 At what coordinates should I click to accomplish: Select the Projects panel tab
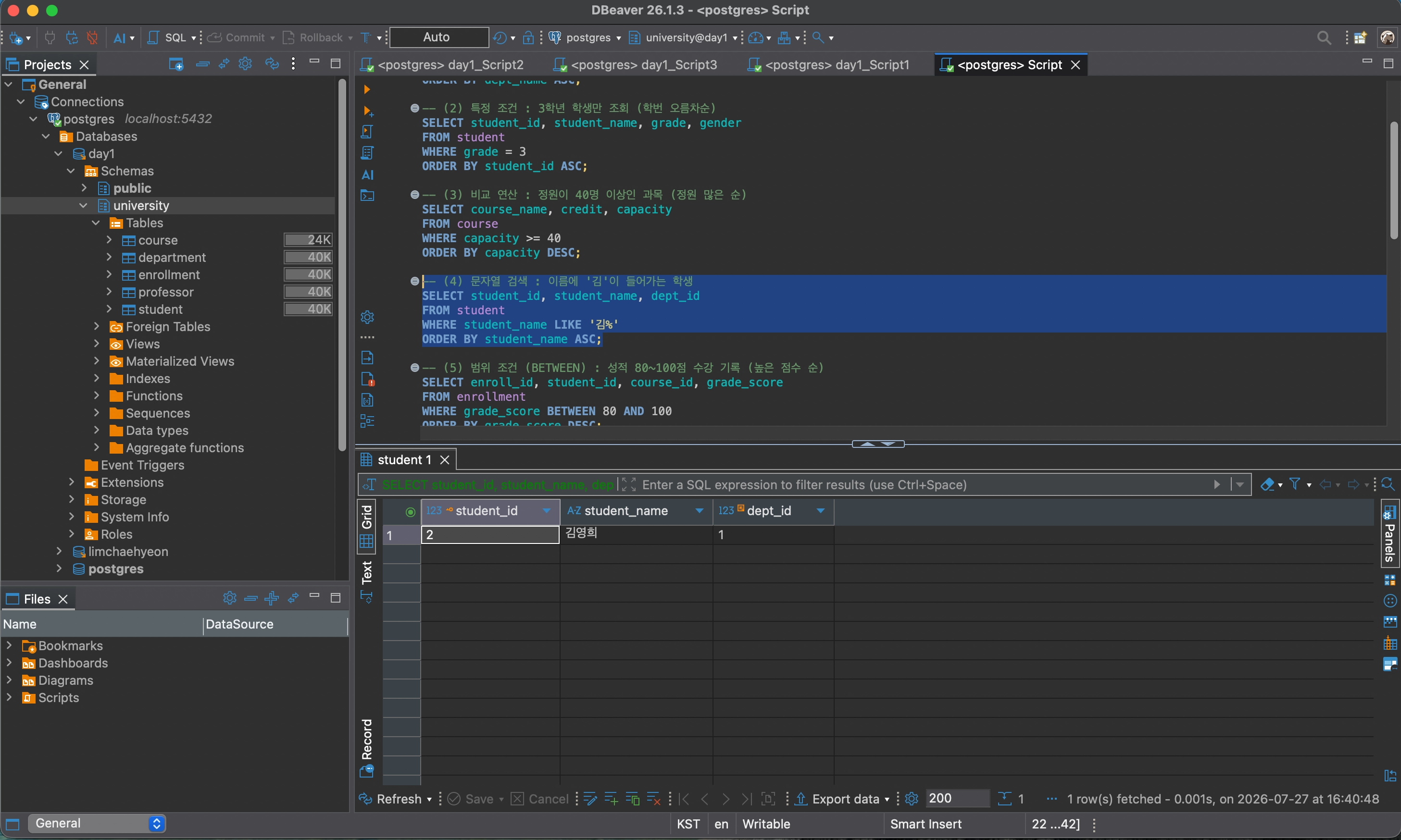[47, 64]
